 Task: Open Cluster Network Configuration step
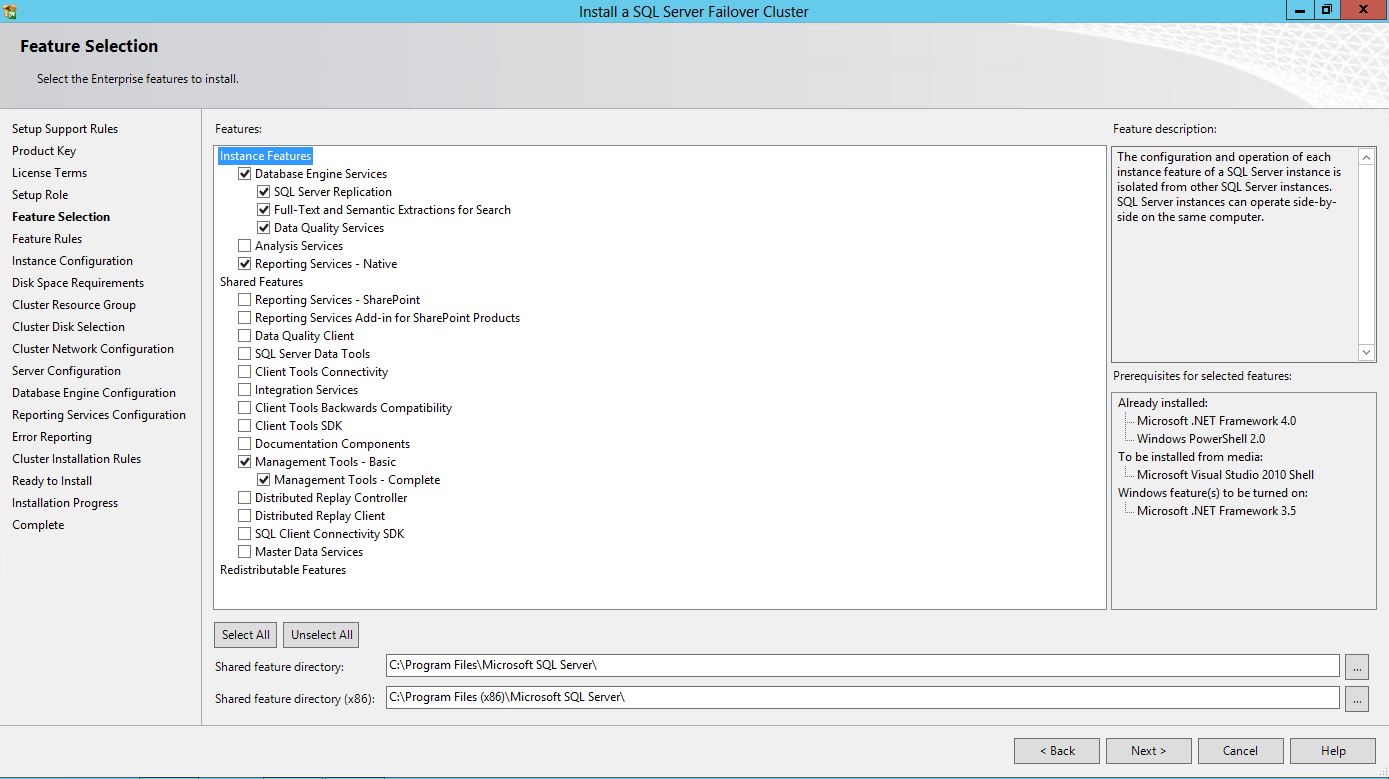93,349
